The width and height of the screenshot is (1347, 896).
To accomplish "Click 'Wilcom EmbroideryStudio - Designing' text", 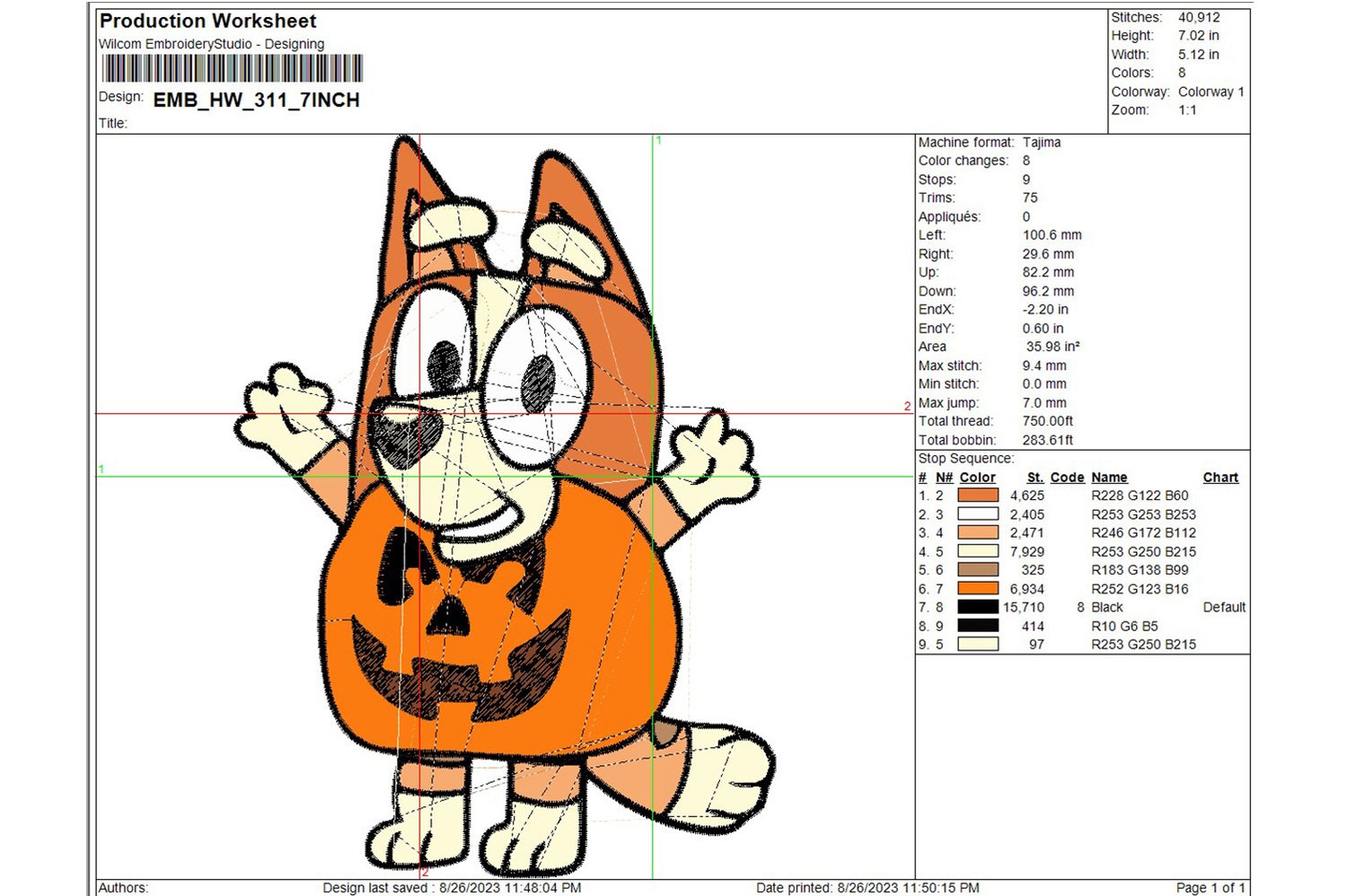I will (211, 44).
